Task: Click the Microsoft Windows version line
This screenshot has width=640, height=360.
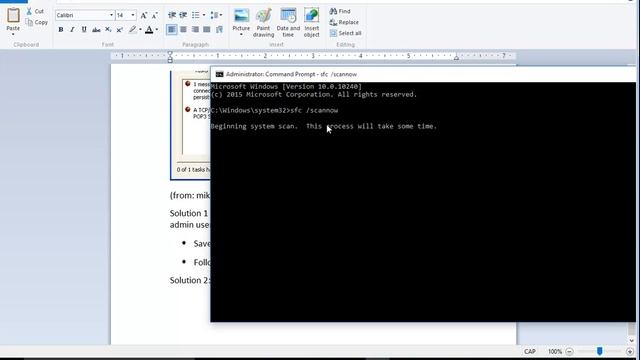Action: point(286,87)
